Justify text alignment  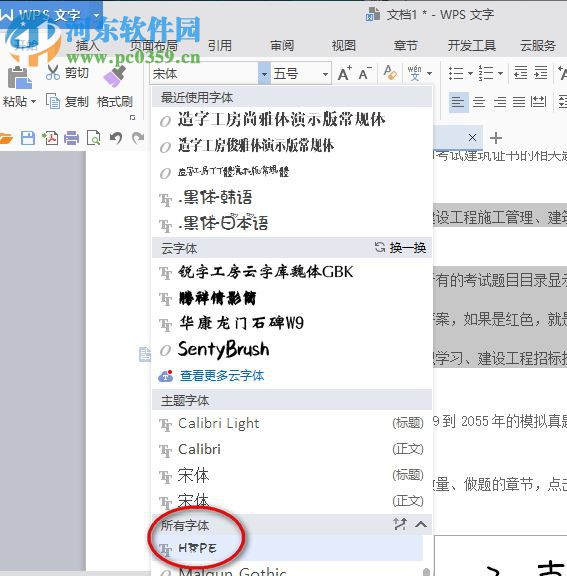pyautogui.click(x=519, y=102)
